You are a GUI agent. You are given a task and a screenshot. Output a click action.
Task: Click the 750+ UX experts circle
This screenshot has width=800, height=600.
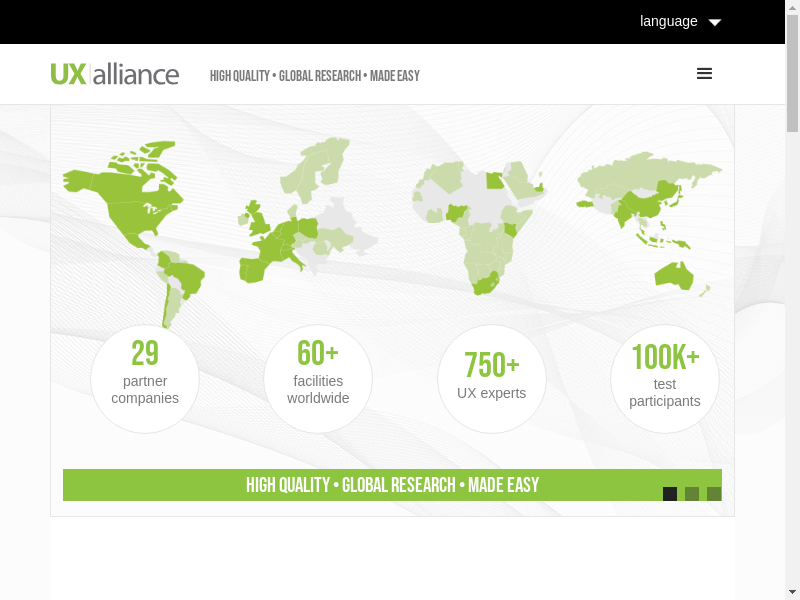coord(492,379)
